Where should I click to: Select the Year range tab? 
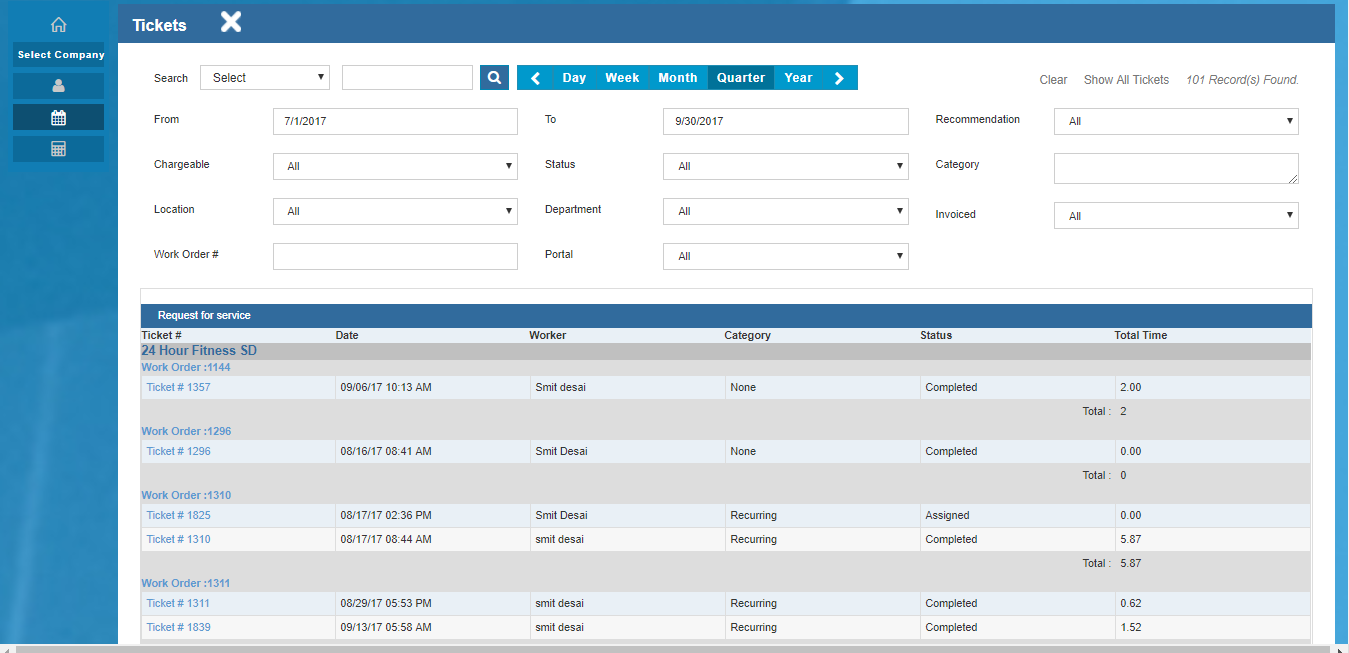tap(798, 78)
